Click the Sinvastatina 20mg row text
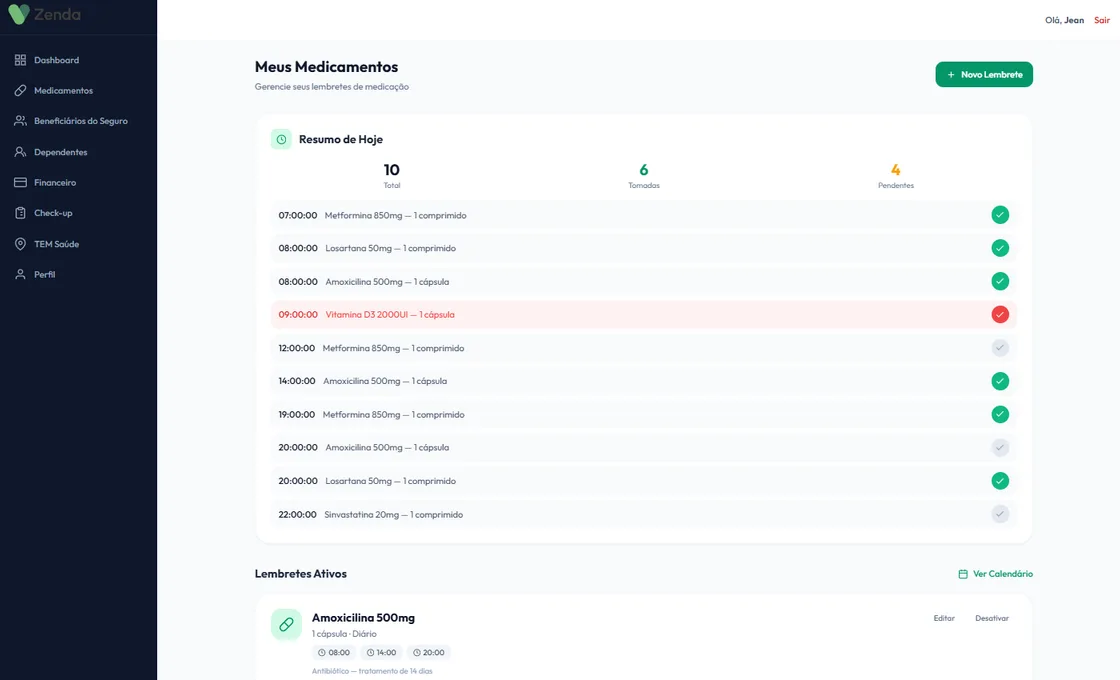This screenshot has height=680, width=1120. (x=394, y=515)
